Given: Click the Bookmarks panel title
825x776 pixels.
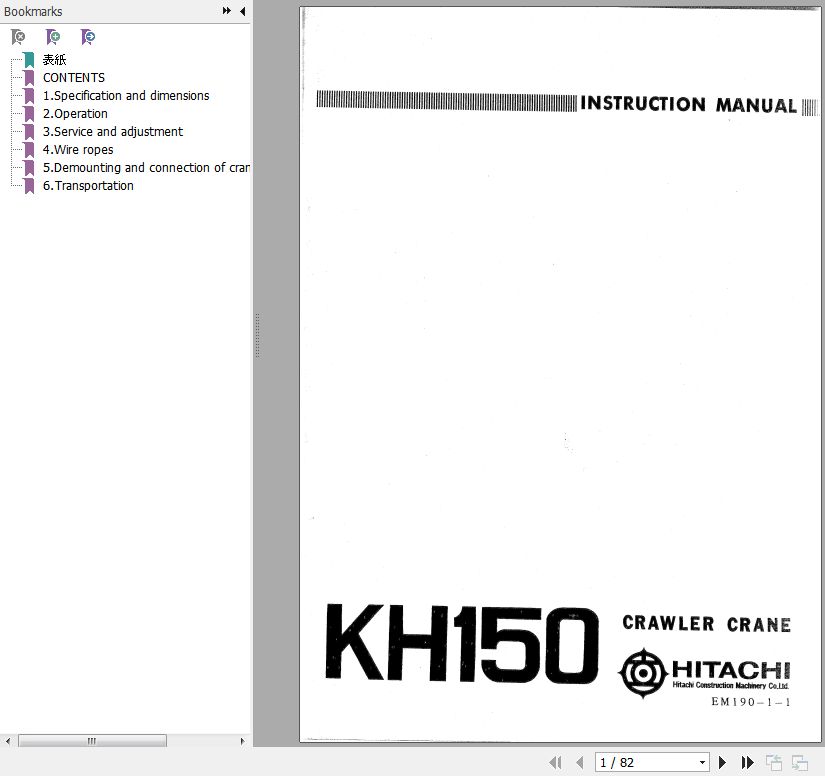Looking at the screenshot, I should (x=33, y=11).
